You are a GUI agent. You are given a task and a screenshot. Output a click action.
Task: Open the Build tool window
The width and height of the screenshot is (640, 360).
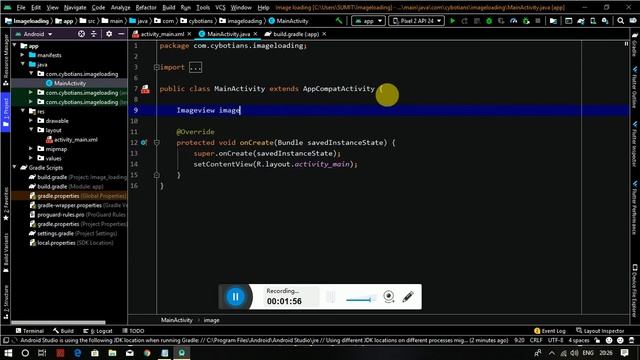point(63,331)
